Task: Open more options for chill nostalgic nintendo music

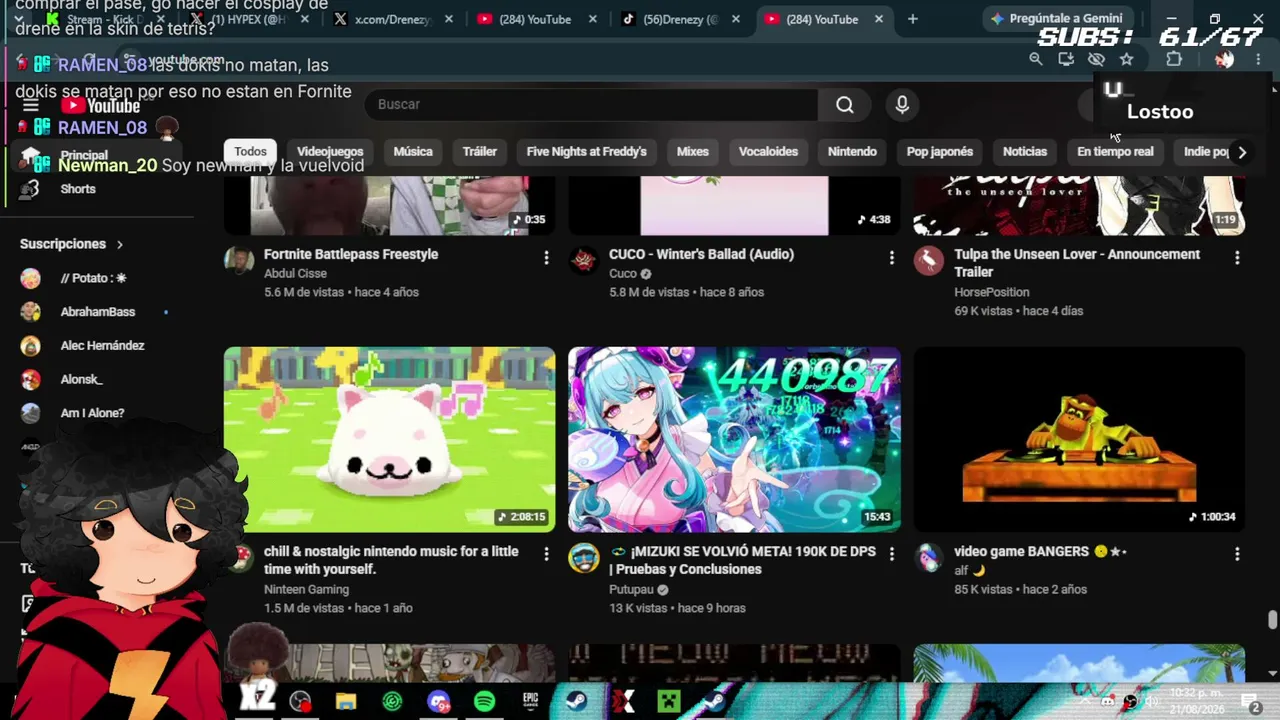Action: [x=546, y=554]
